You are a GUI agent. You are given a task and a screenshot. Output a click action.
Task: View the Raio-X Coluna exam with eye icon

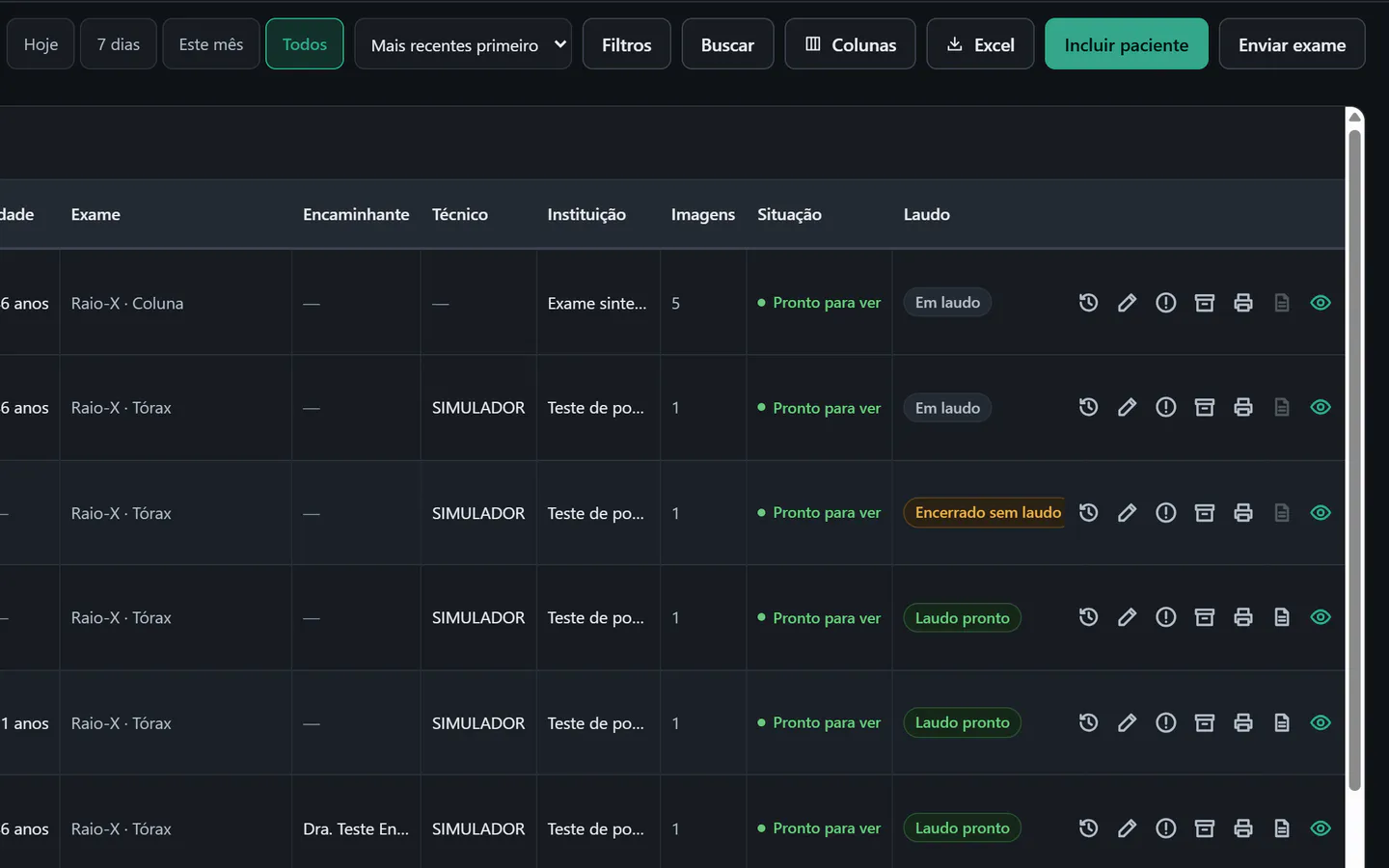point(1321,303)
